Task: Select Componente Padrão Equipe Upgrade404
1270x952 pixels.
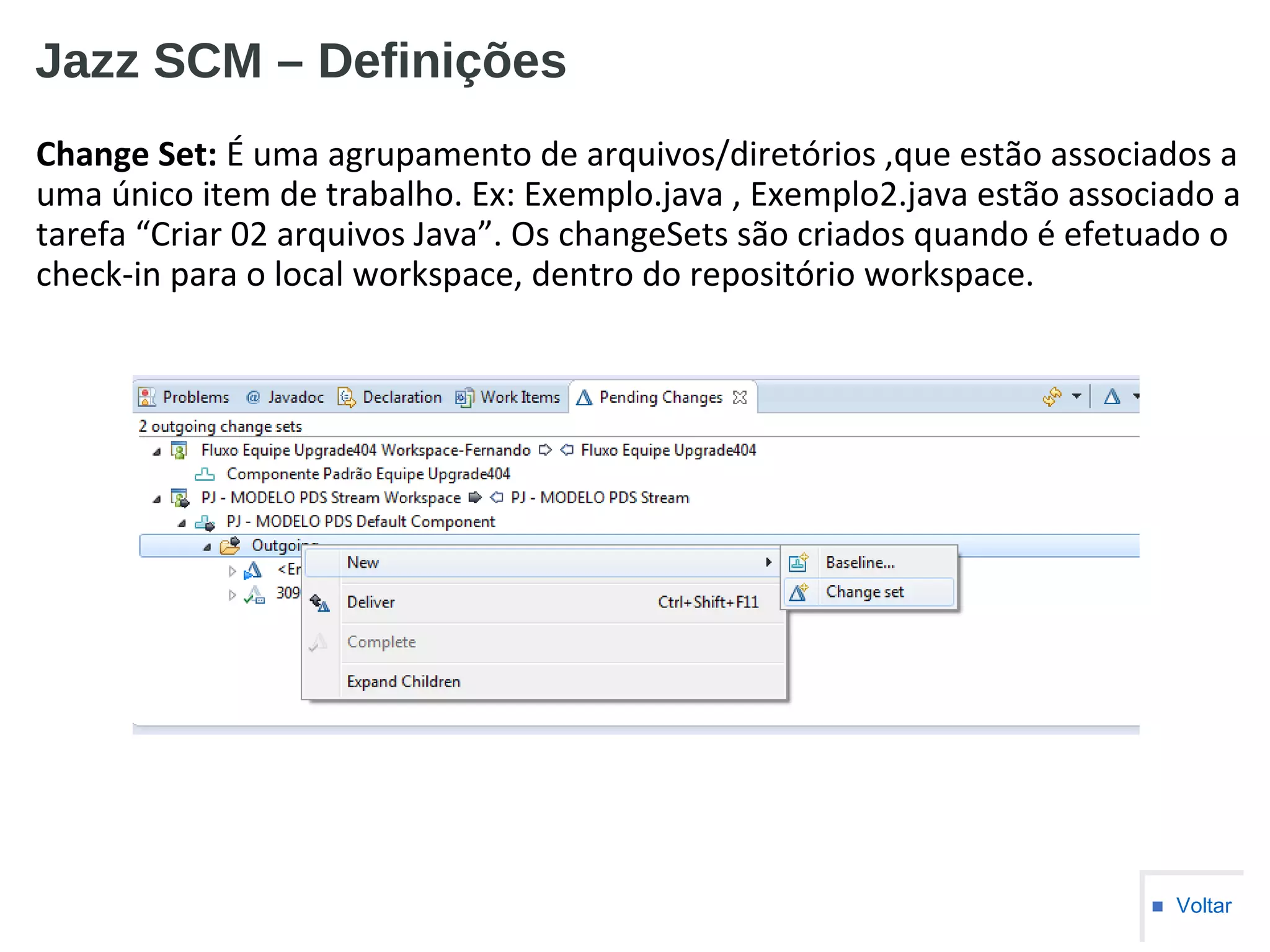Action: (x=368, y=474)
